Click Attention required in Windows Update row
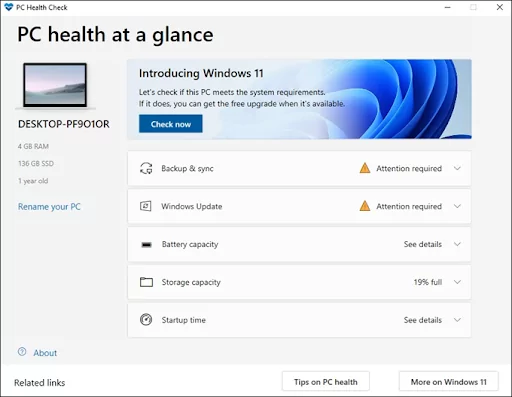Viewport: 512px width, 397px height. coord(409,207)
